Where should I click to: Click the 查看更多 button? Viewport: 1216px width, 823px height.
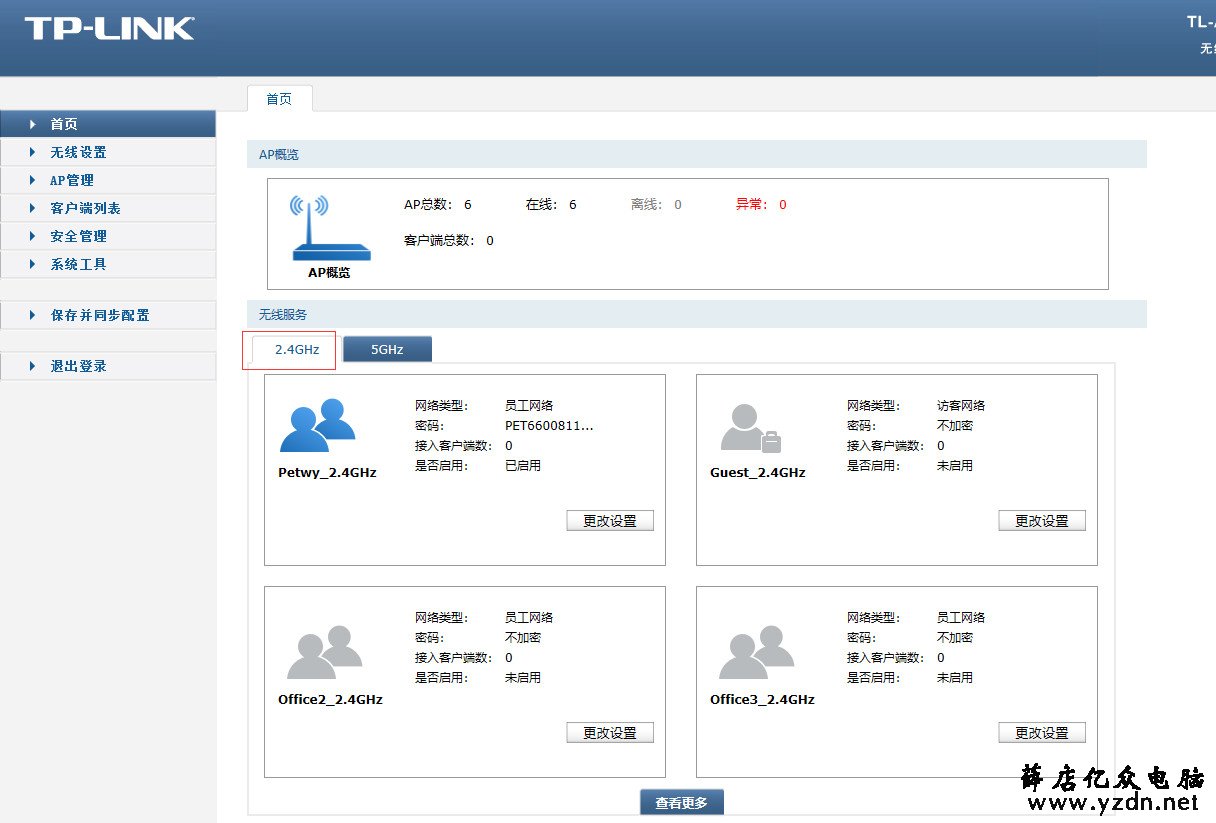click(x=681, y=803)
